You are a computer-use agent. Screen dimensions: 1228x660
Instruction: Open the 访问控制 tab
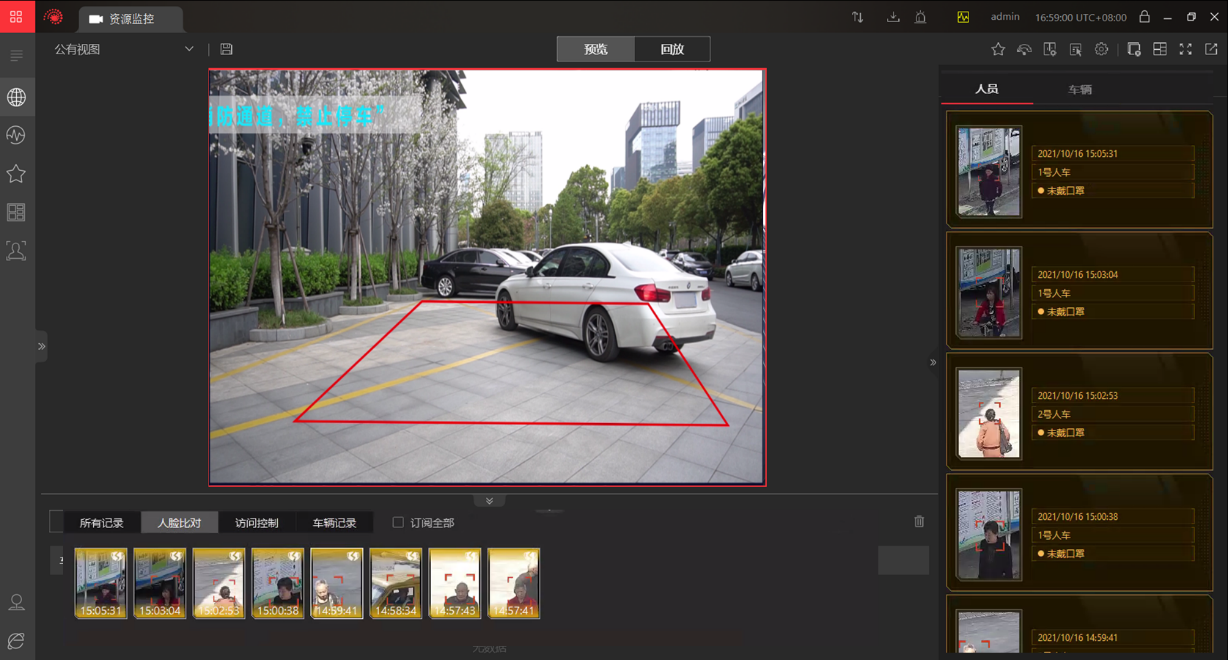point(257,522)
